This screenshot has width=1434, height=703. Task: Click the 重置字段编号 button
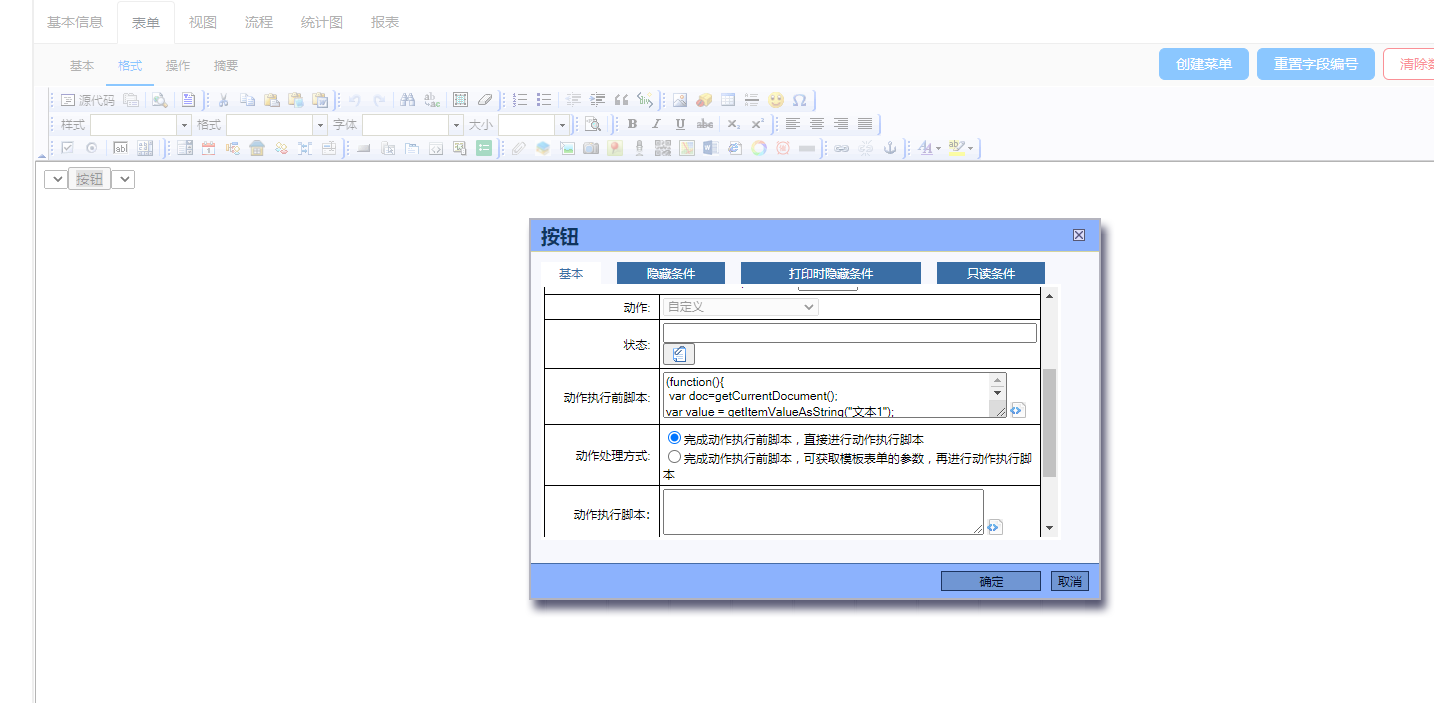[1316, 64]
